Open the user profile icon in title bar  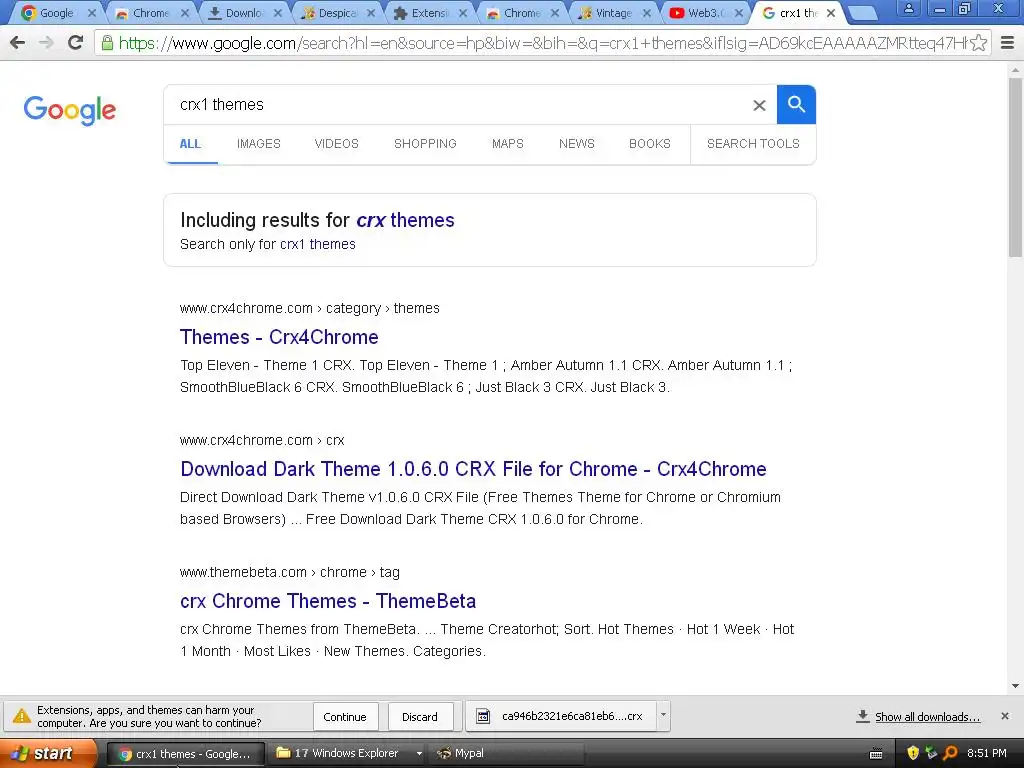click(908, 9)
